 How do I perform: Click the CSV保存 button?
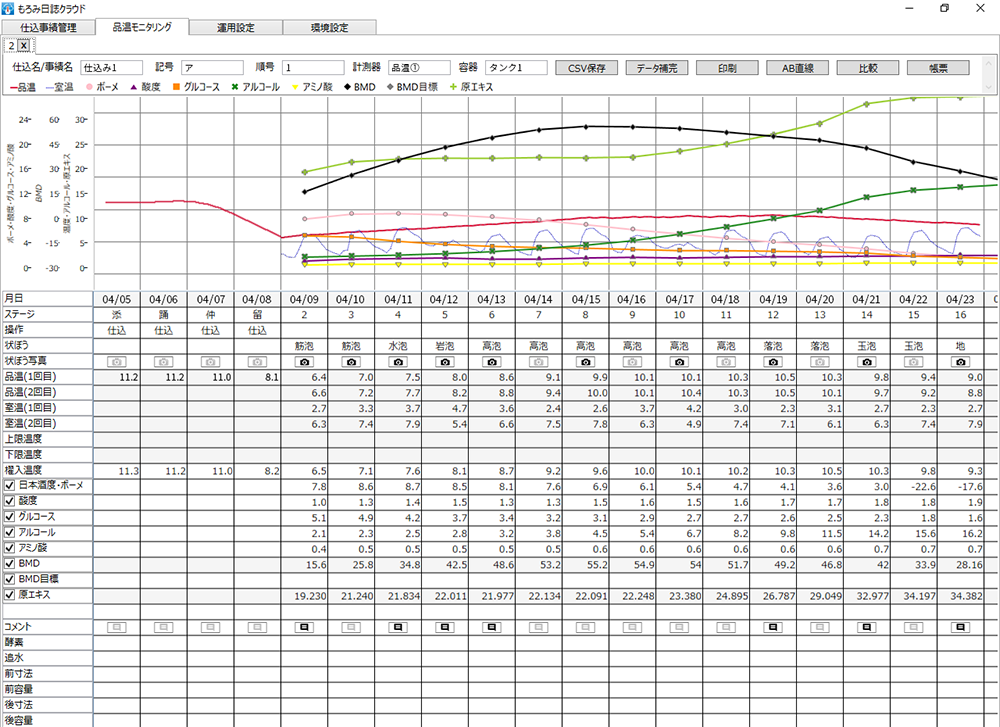587,68
